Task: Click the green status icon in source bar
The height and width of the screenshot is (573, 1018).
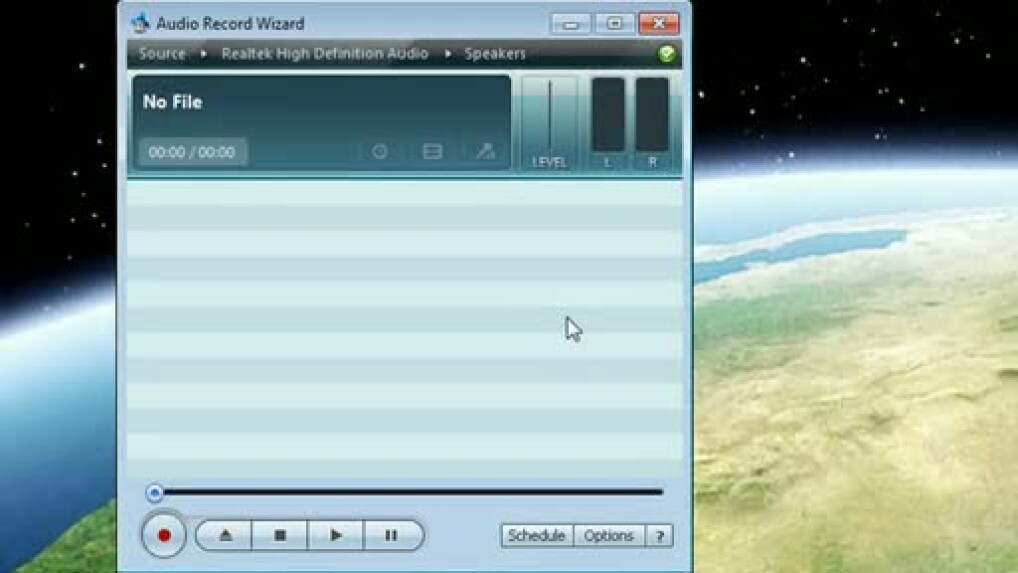Action: click(x=667, y=54)
